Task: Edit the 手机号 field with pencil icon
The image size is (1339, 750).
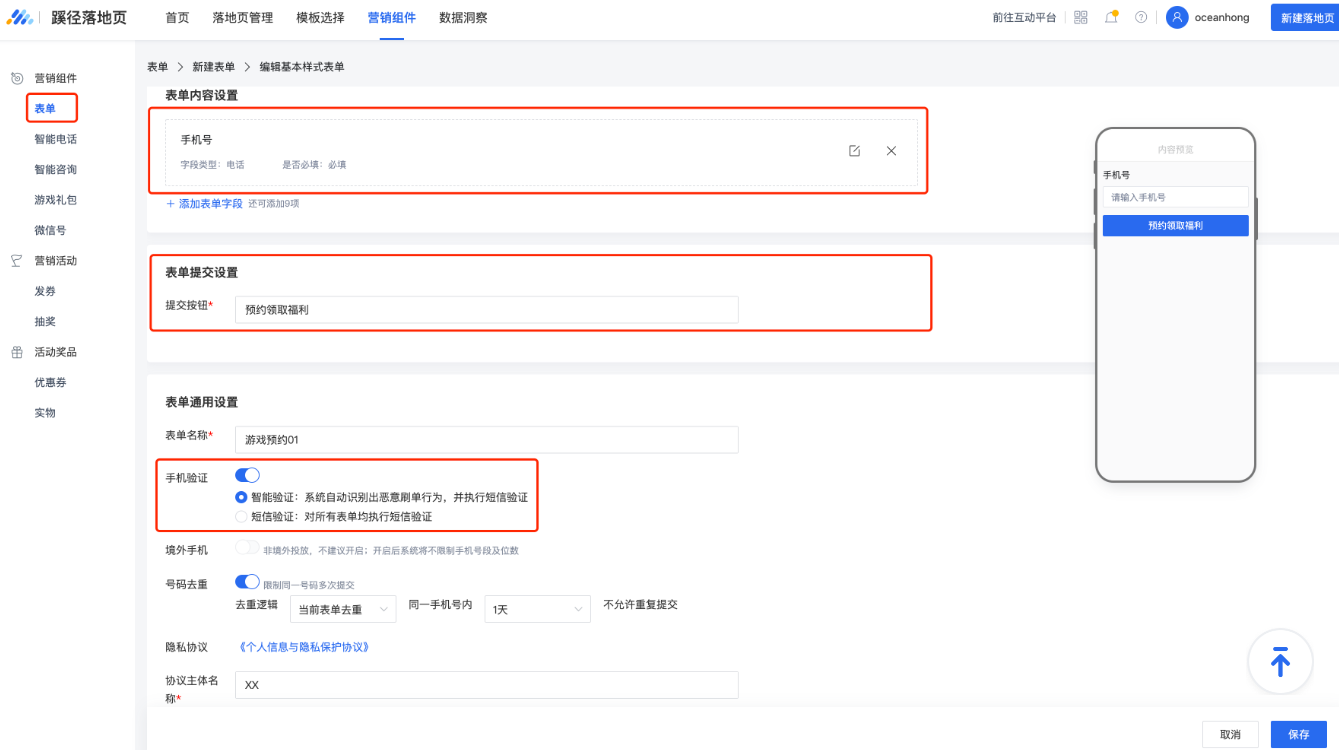Action: click(x=854, y=151)
